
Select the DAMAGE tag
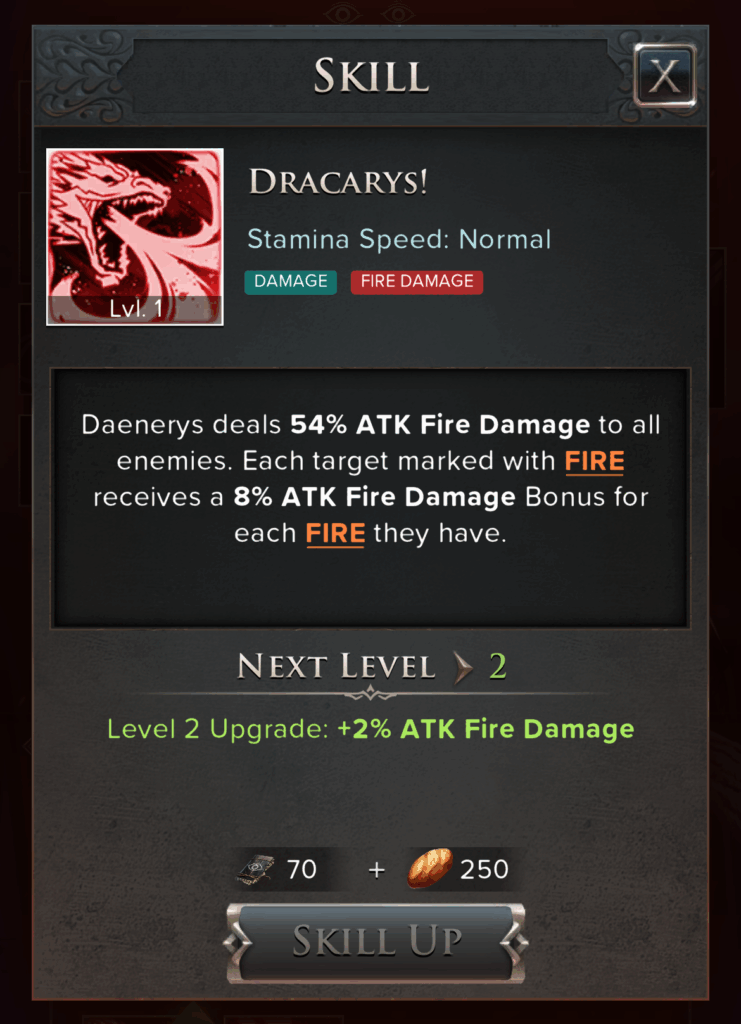pyautogui.click(x=291, y=281)
